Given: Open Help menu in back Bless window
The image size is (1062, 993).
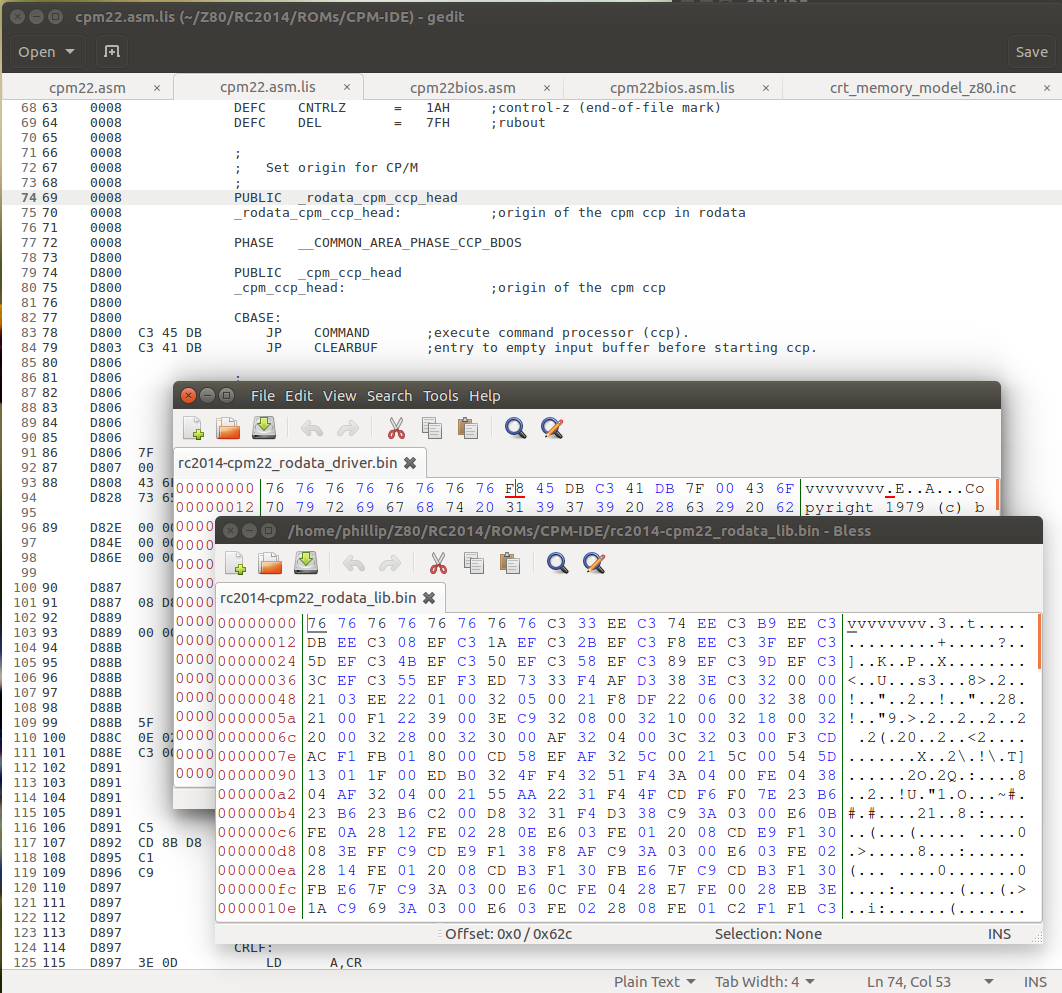Looking at the screenshot, I should pyautogui.click(x=485, y=396).
